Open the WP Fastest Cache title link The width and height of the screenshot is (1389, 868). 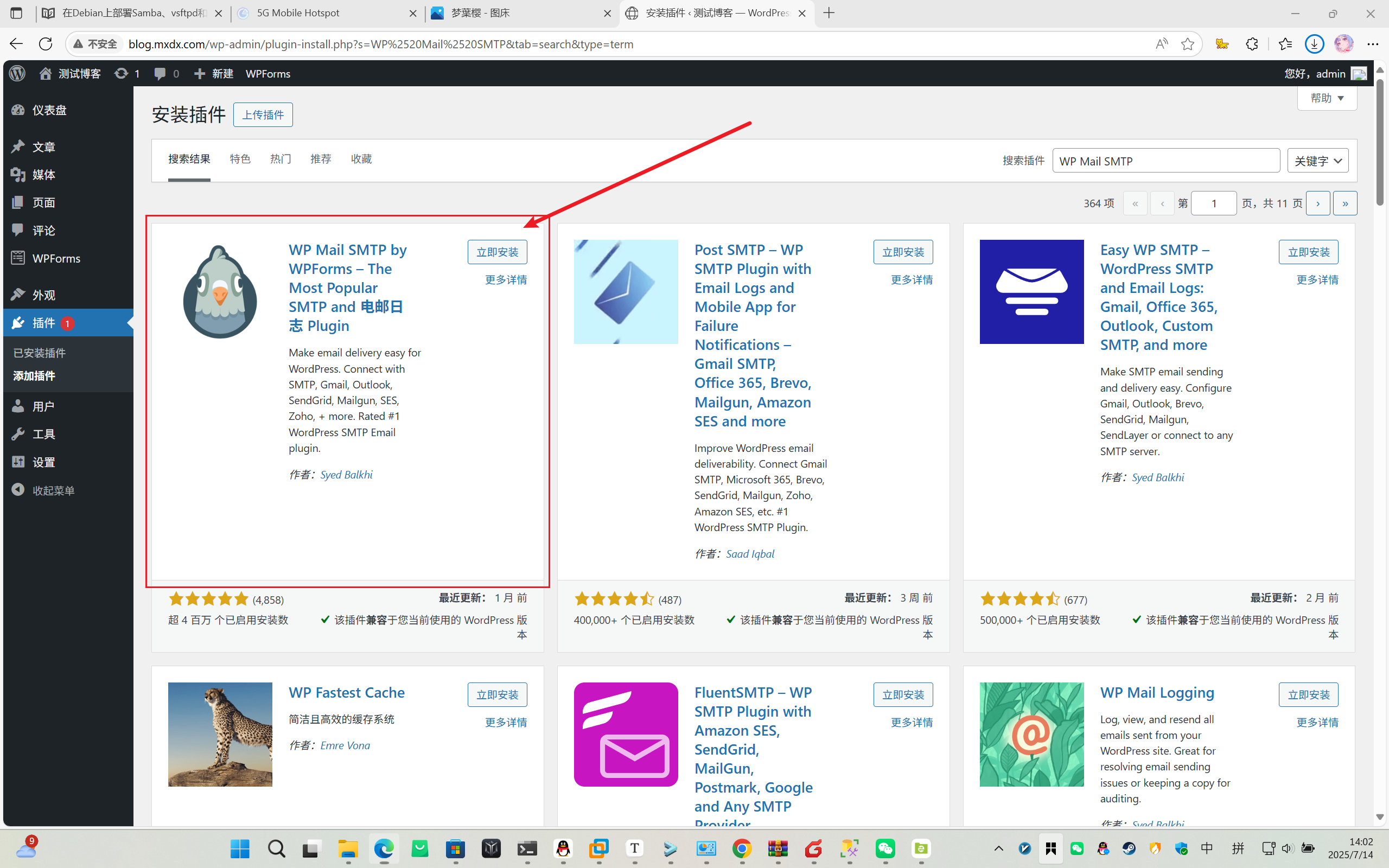(347, 692)
